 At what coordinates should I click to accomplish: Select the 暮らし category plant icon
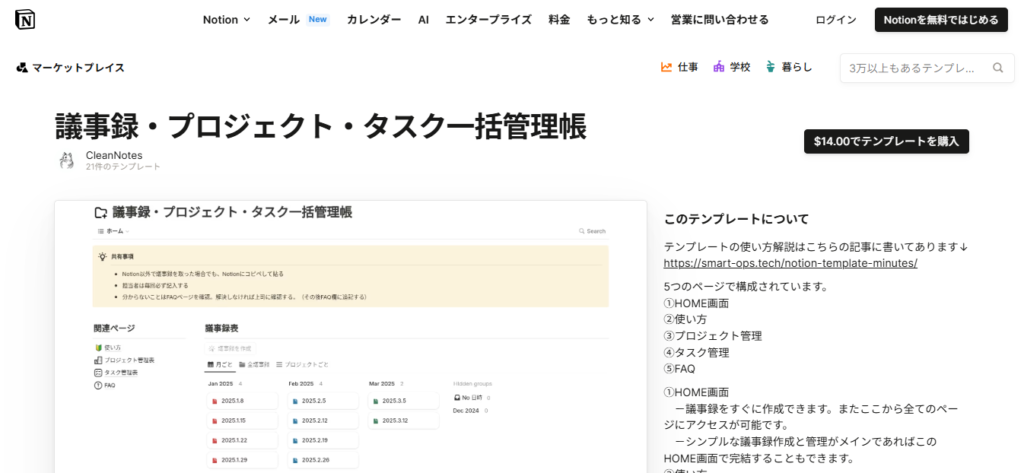(771, 67)
